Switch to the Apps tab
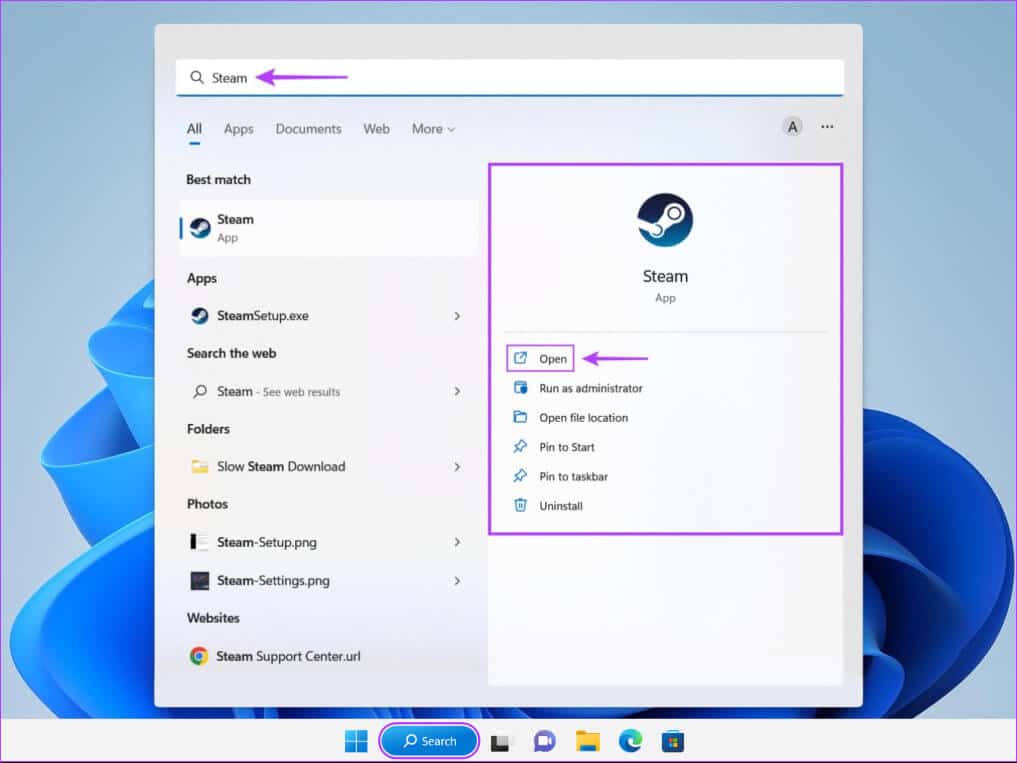1017x763 pixels. 239,128
